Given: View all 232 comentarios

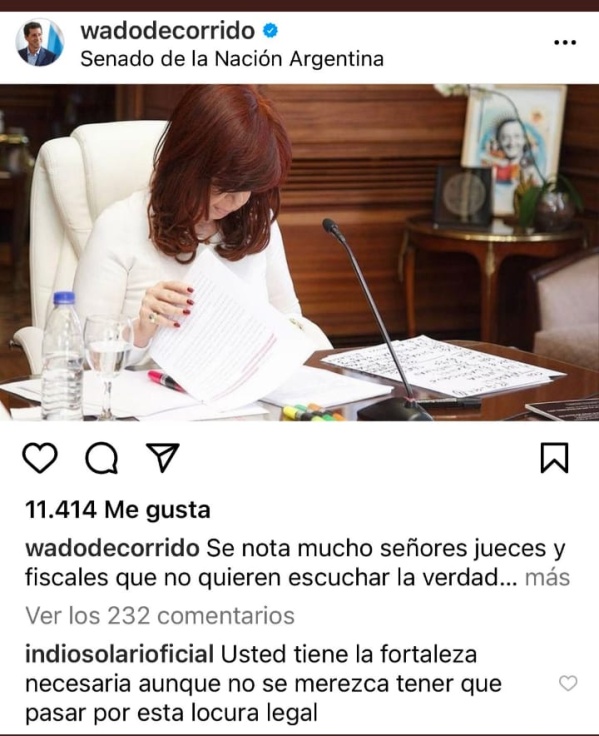Looking at the screenshot, I should 160,615.
